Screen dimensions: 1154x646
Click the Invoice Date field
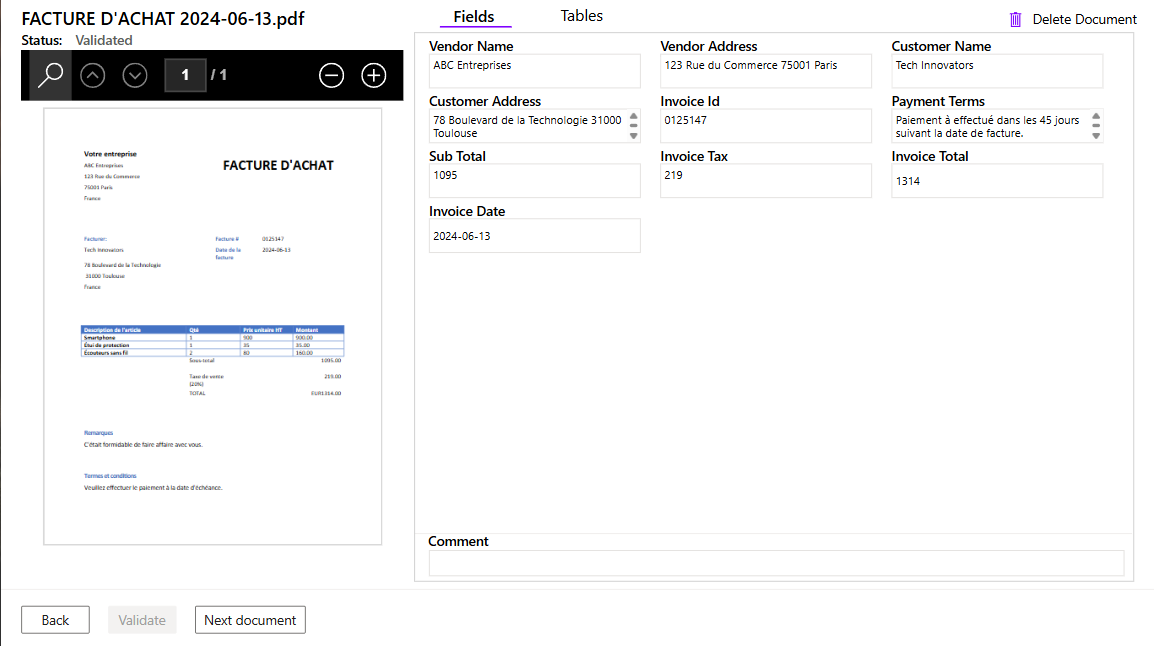(x=534, y=236)
